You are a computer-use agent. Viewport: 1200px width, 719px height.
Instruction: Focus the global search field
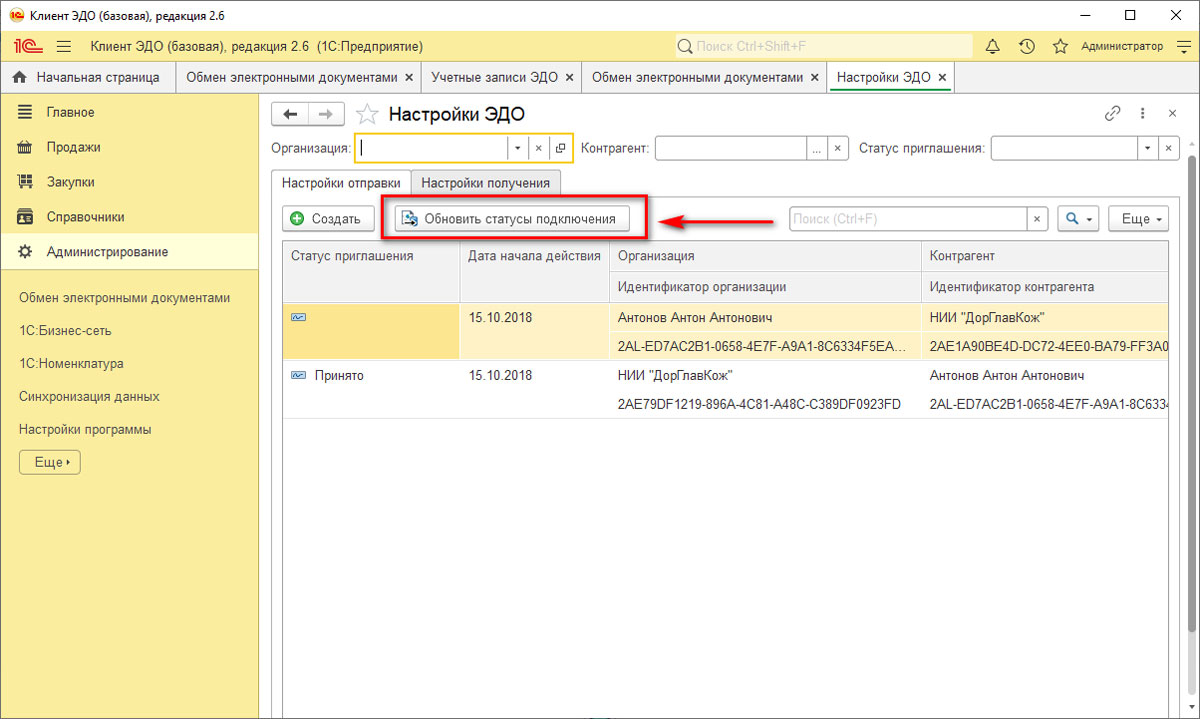click(x=824, y=46)
